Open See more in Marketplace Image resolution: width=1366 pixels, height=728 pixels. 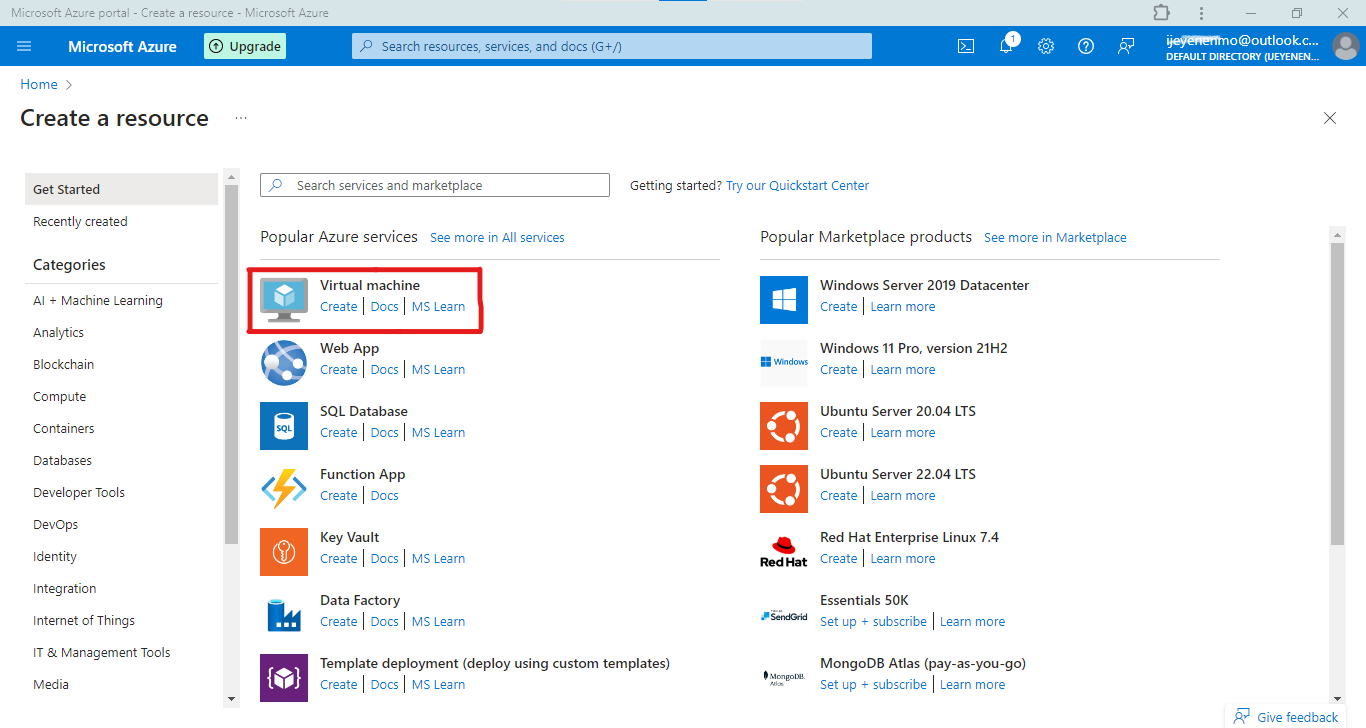[1055, 238]
